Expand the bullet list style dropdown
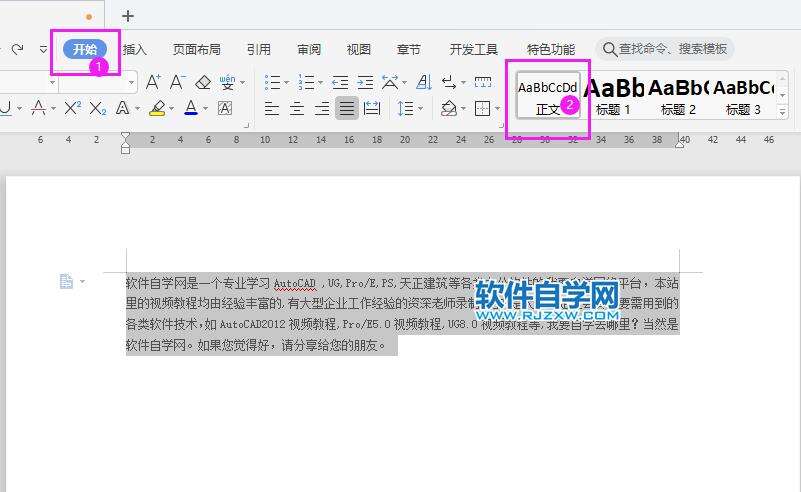The width and height of the screenshot is (801, 492). (287, 82)
